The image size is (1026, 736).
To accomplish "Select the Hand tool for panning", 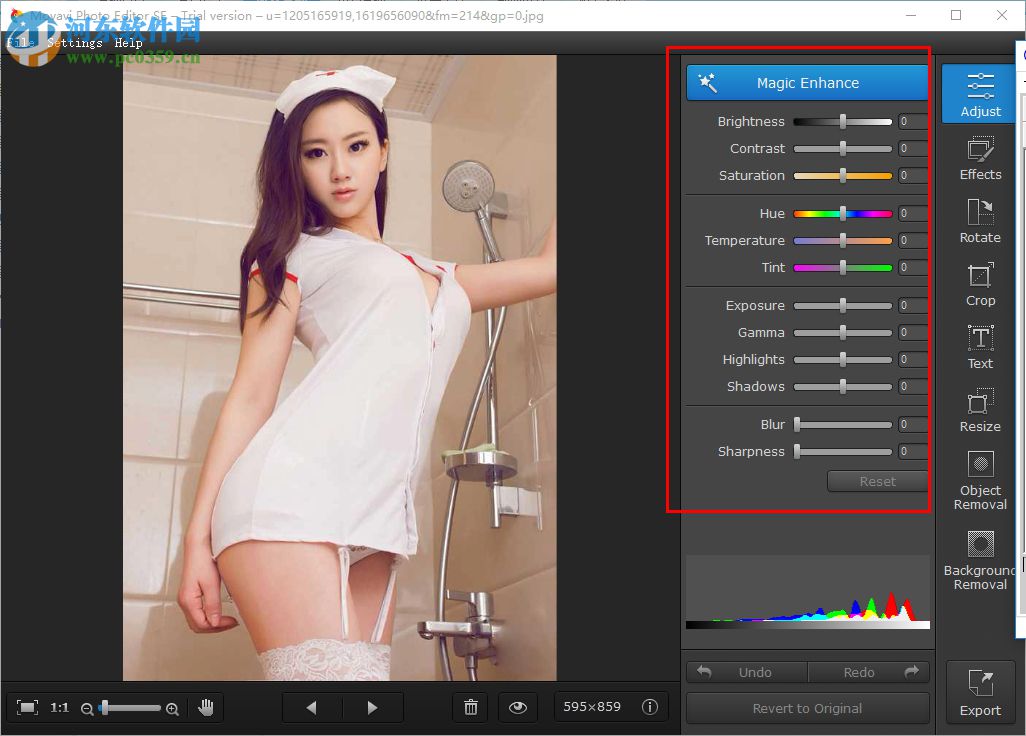I will tap(207, 707).
